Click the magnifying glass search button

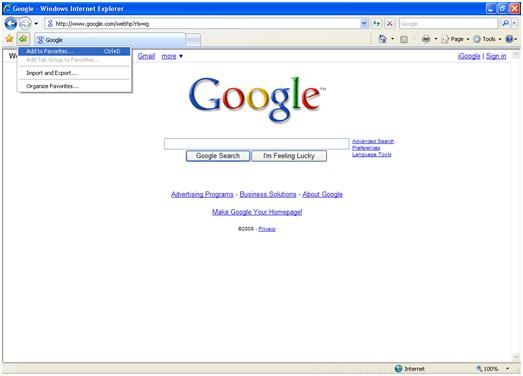coord(505,23)
